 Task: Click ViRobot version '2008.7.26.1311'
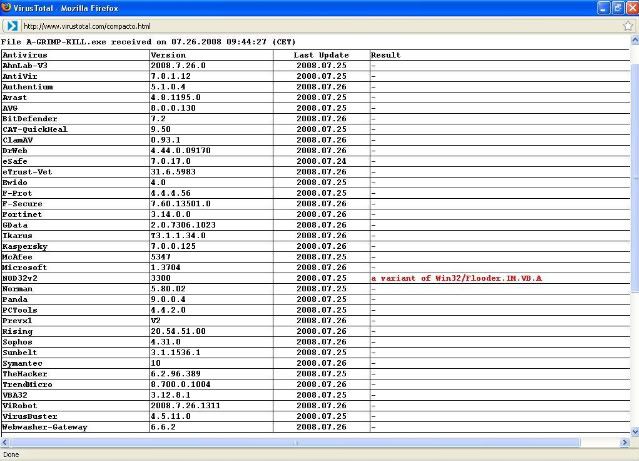point(185,406)
